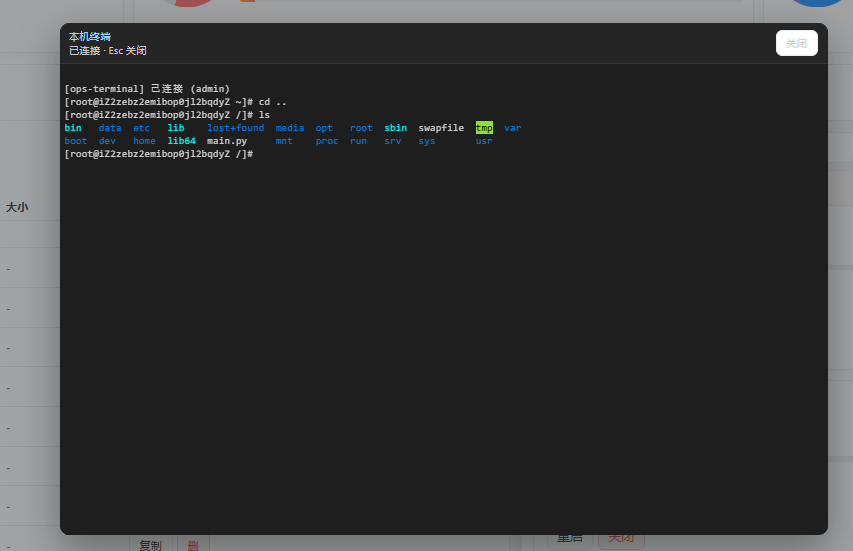The image size is (853, 551).
Task: Click 'data' directory name
Action: click(x=110, y=128)
